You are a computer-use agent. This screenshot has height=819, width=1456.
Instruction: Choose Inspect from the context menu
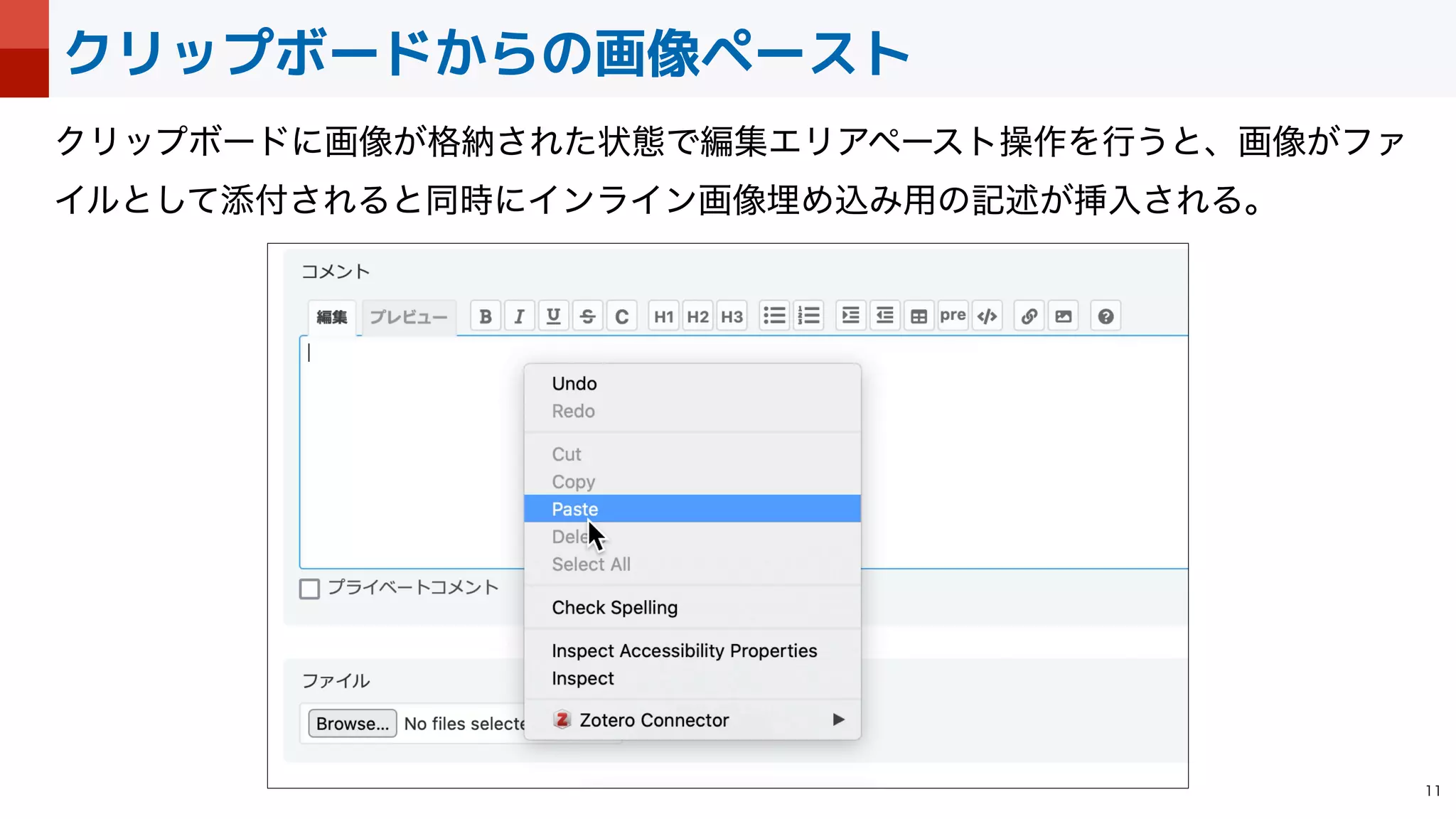click(x=692, y=678)
